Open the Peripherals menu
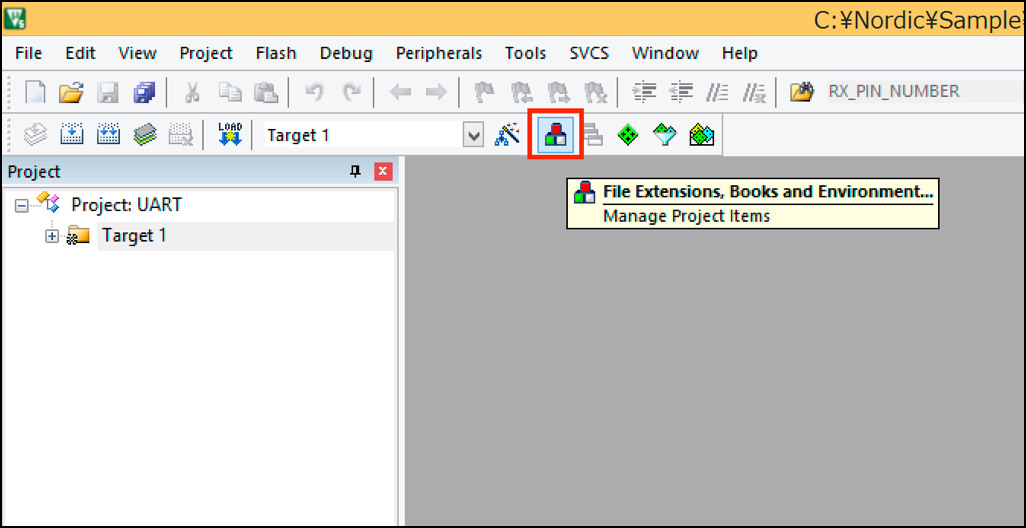1026x528 pixels. tap(438, 53)
